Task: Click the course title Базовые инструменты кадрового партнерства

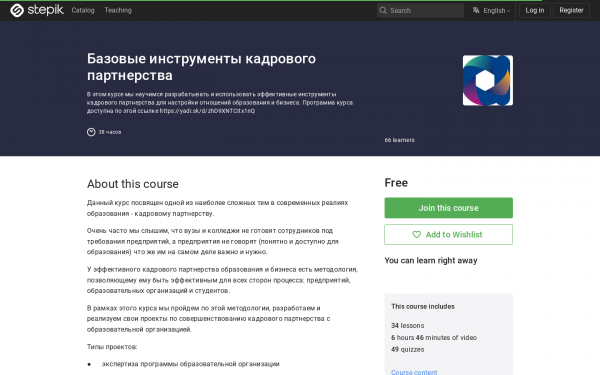Action: (x=201, y=67)
